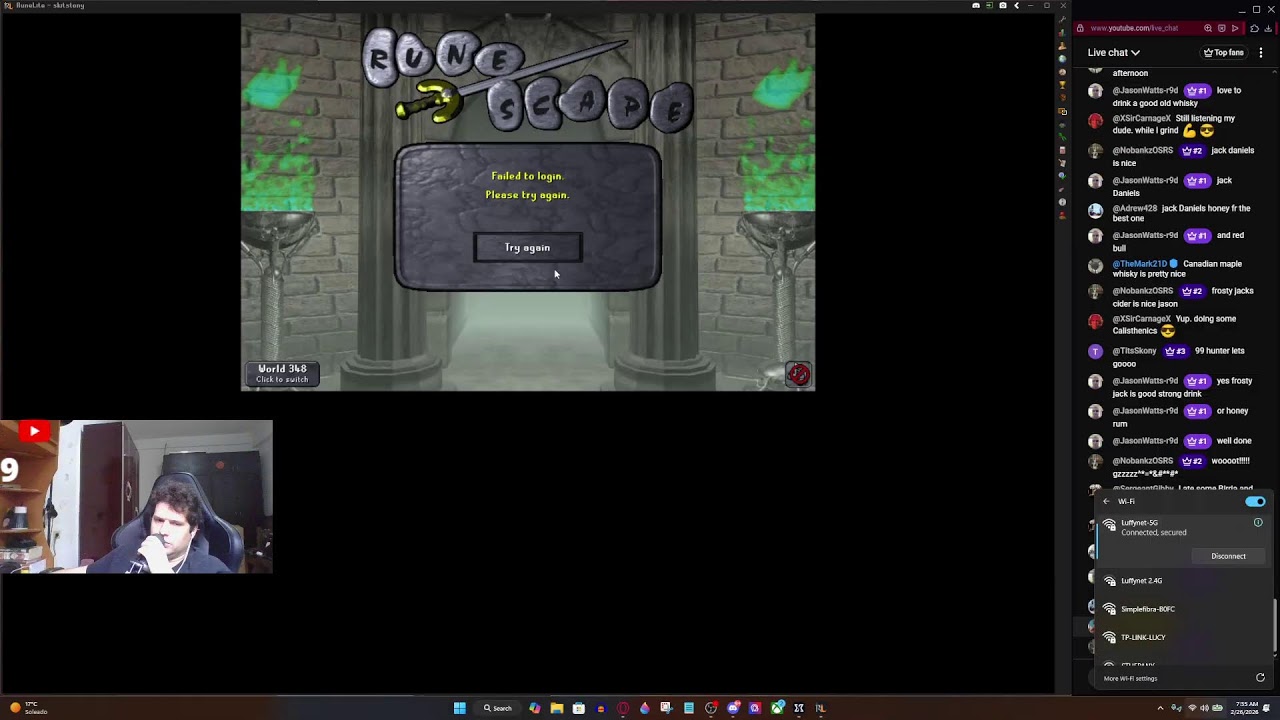Click the taskbar Search box
Screen dimensions: 1280x720
click(498, 708)
